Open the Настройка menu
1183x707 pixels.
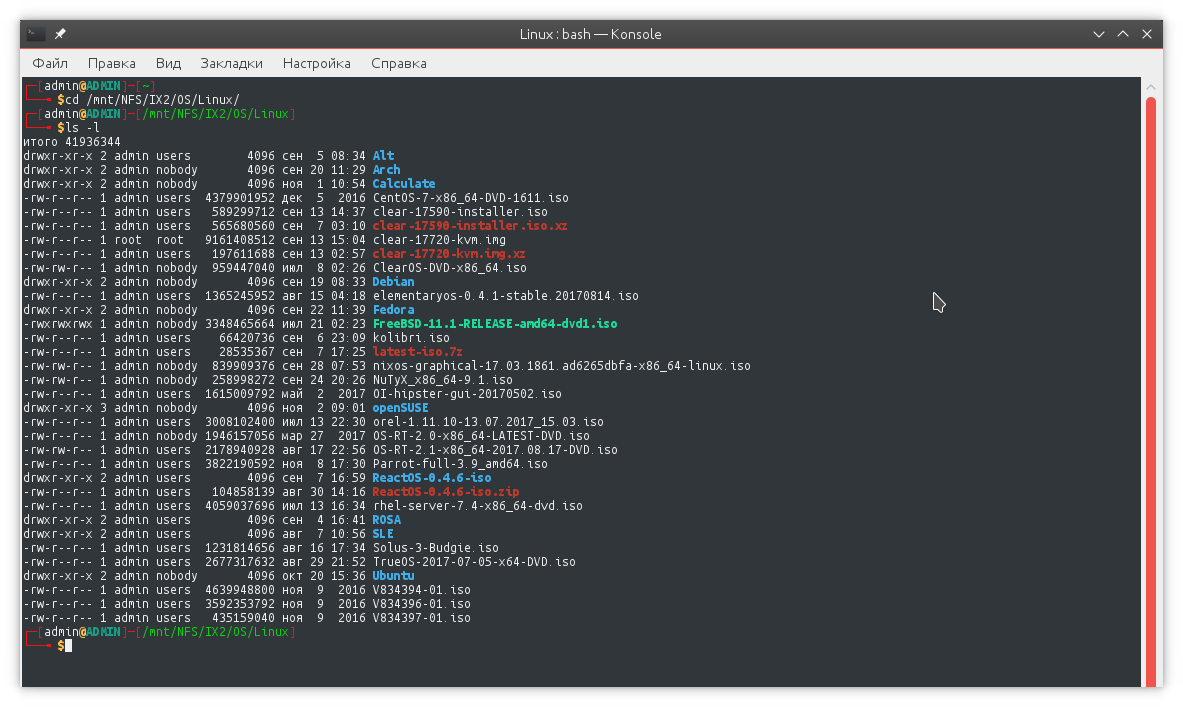316,63
